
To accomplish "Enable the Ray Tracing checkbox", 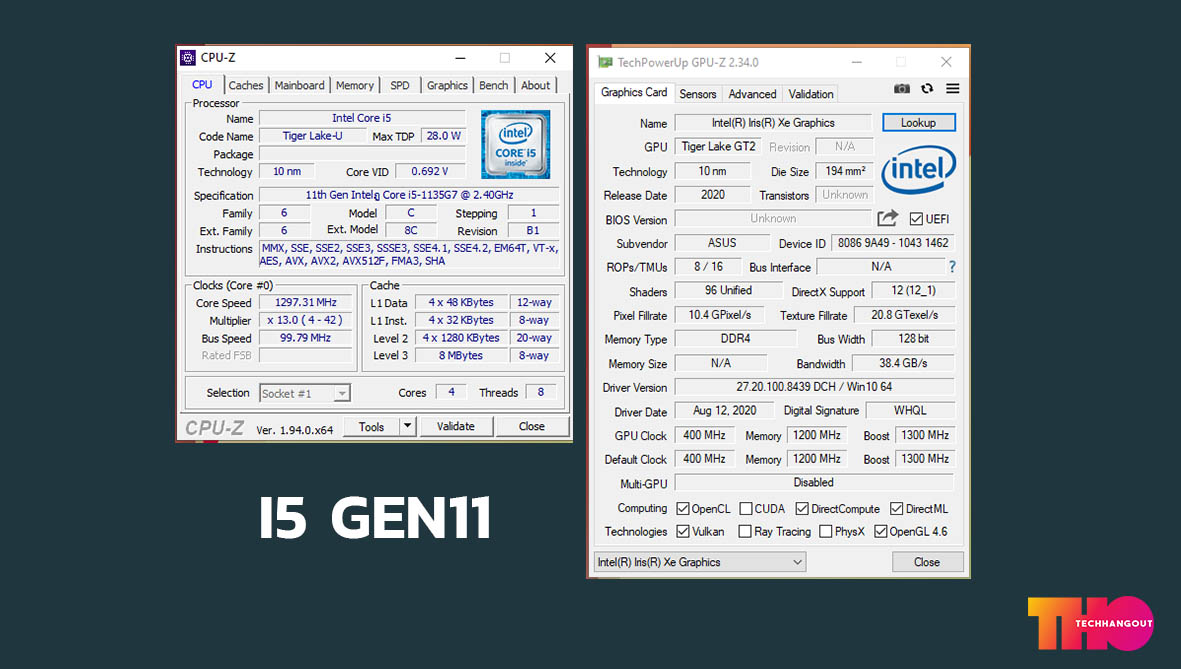I will click(745, 531).
